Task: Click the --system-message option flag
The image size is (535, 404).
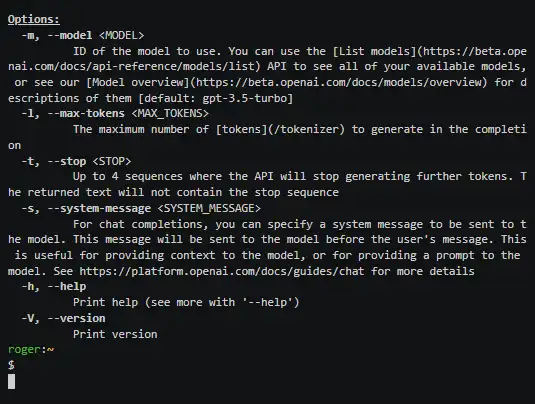Action: tap(99, 208)
